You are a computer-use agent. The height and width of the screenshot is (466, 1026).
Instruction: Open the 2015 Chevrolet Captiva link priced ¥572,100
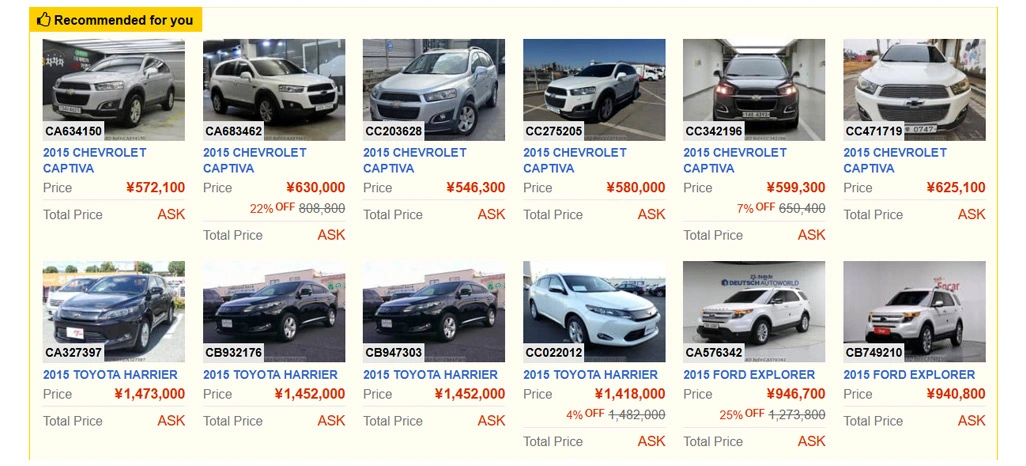[x=94, y=160]
